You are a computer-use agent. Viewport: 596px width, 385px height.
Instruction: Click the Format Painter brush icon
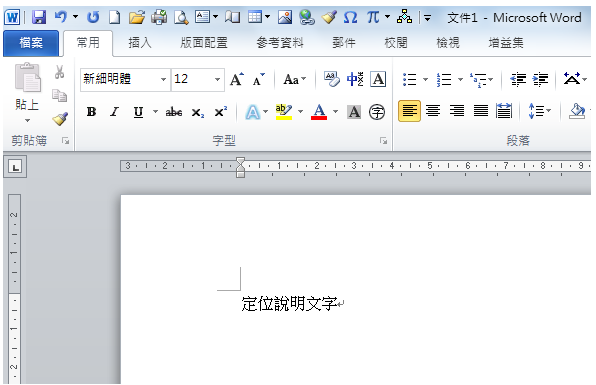point(60,119)
